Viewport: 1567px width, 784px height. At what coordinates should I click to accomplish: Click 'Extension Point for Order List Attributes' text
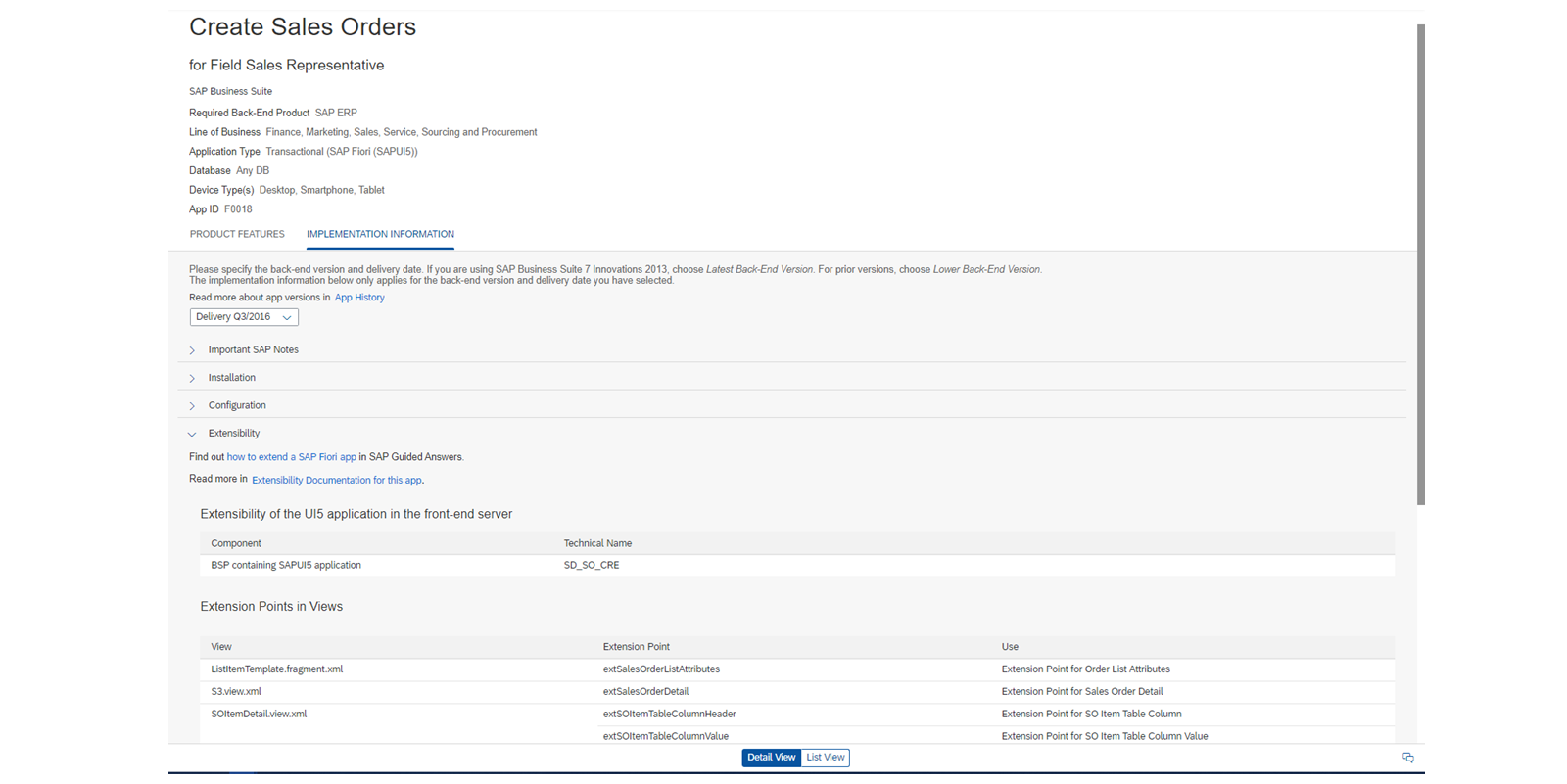[x=1086, y=669]
